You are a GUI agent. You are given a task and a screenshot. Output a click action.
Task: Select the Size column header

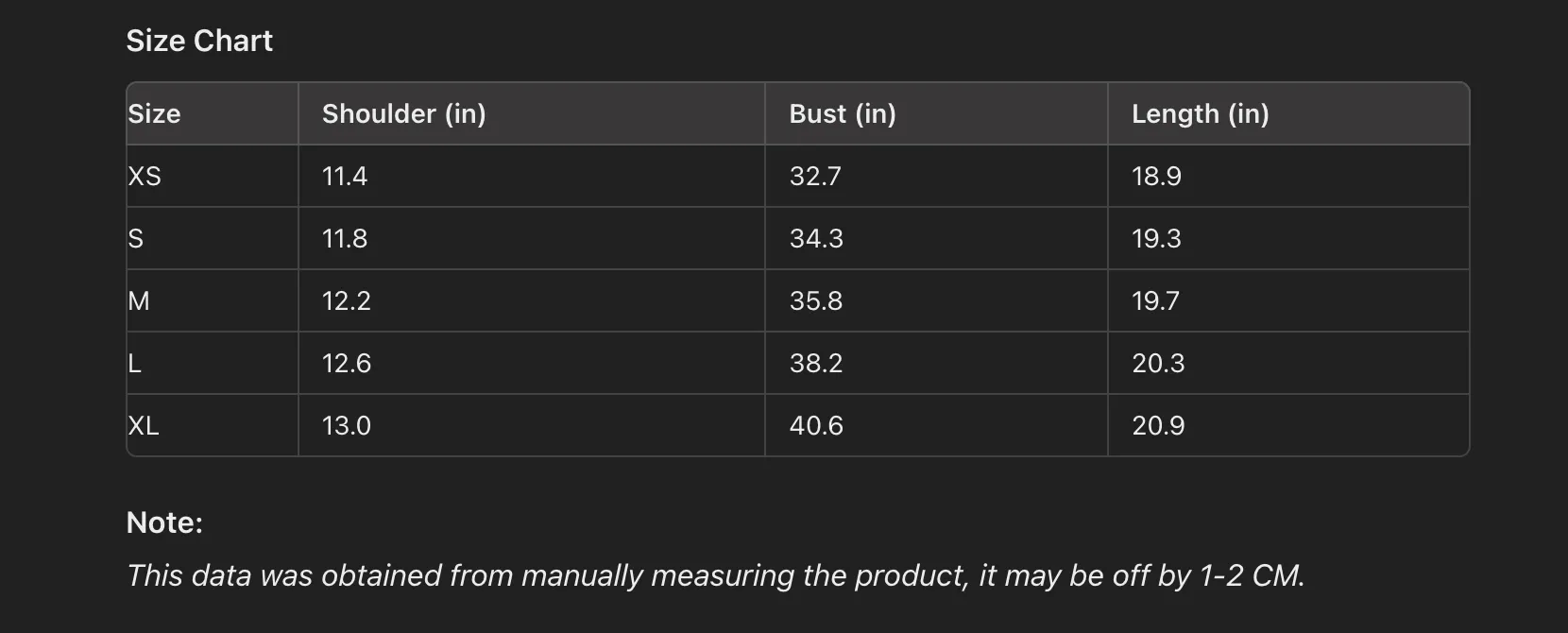(x=154, y=113)
